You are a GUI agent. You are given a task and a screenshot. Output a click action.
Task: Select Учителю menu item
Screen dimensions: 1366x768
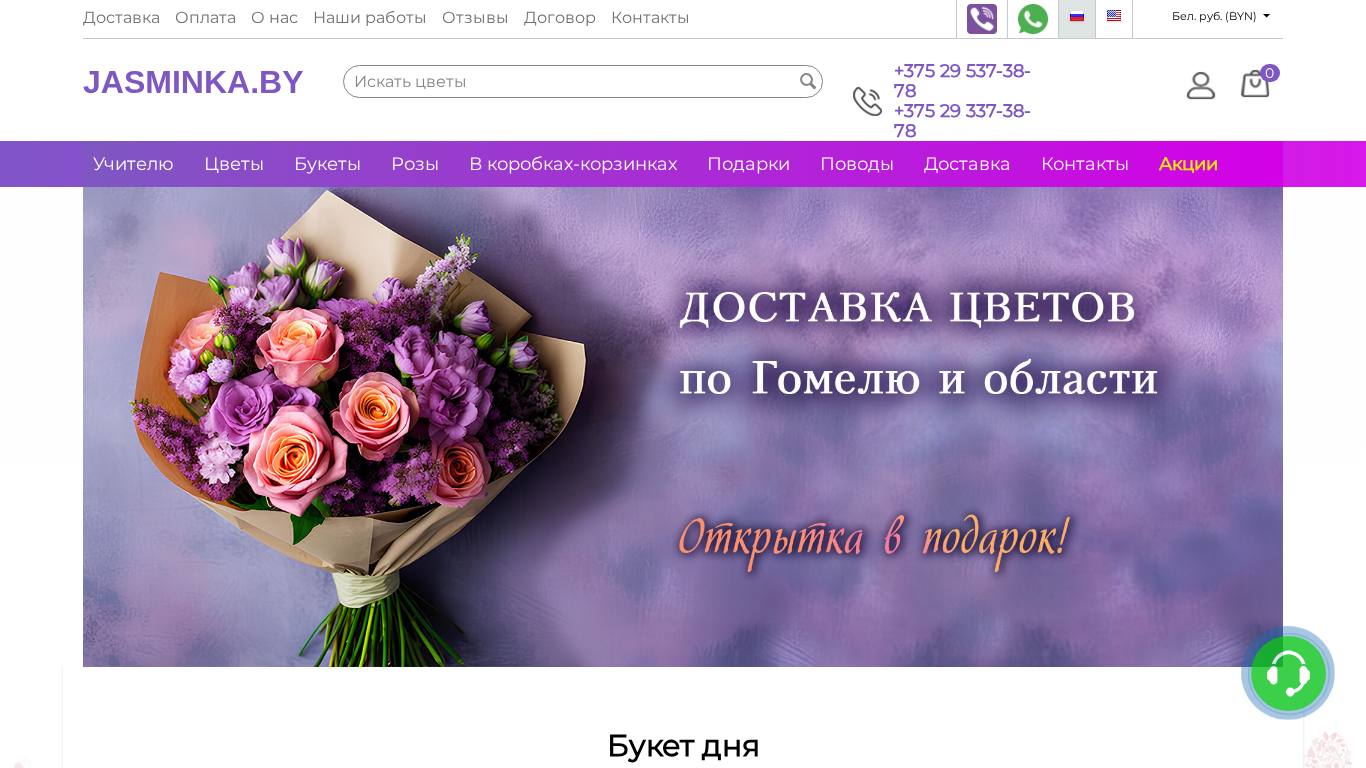pyautogui.click(x=133, y=164)
